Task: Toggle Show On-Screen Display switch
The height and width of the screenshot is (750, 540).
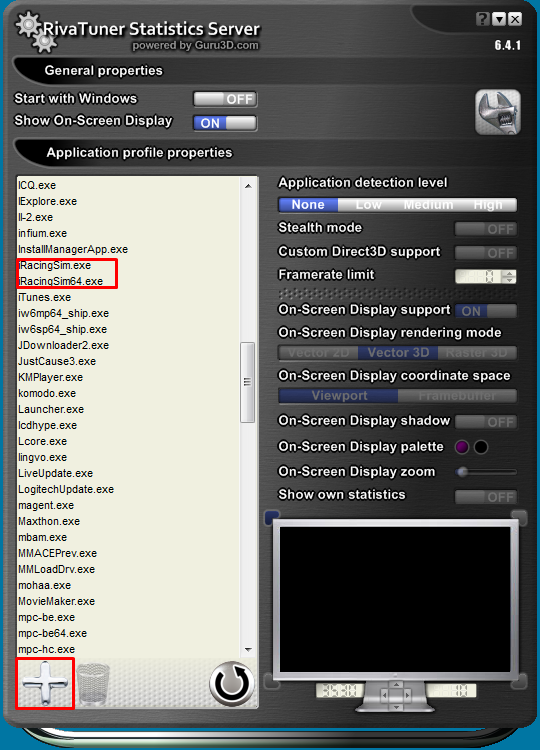Action: (225, 123)
